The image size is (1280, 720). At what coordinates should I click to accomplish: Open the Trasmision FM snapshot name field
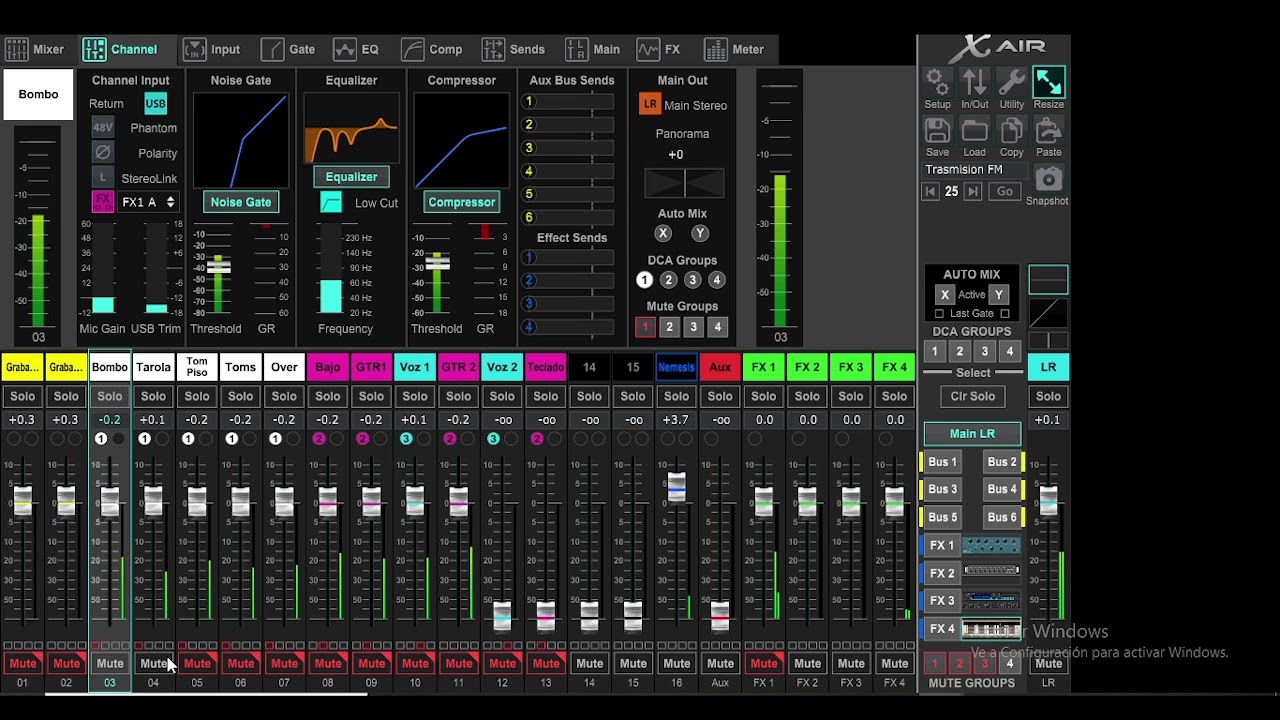click(976, 170)
